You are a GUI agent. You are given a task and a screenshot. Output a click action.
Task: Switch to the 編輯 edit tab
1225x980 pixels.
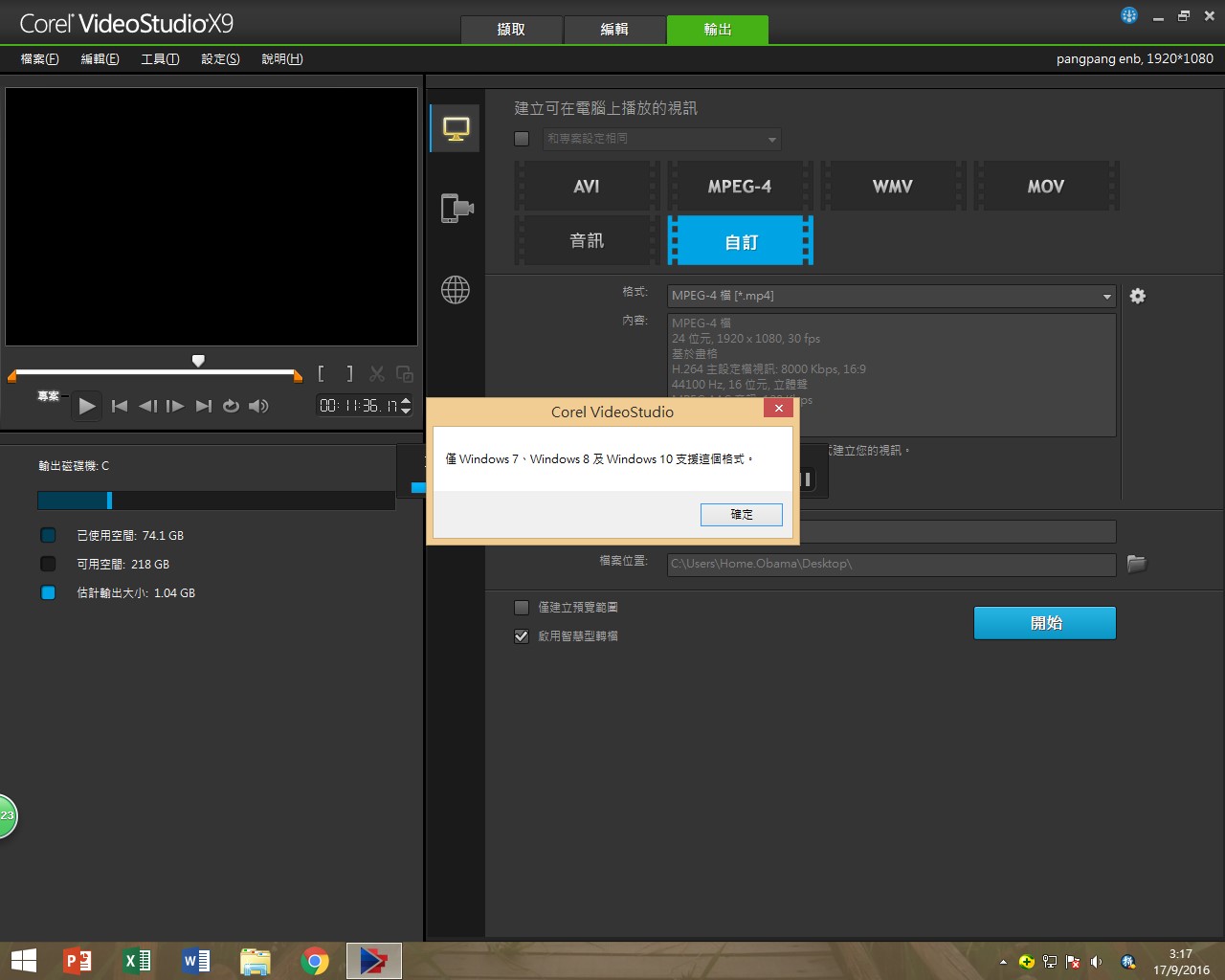click(614, 30)
